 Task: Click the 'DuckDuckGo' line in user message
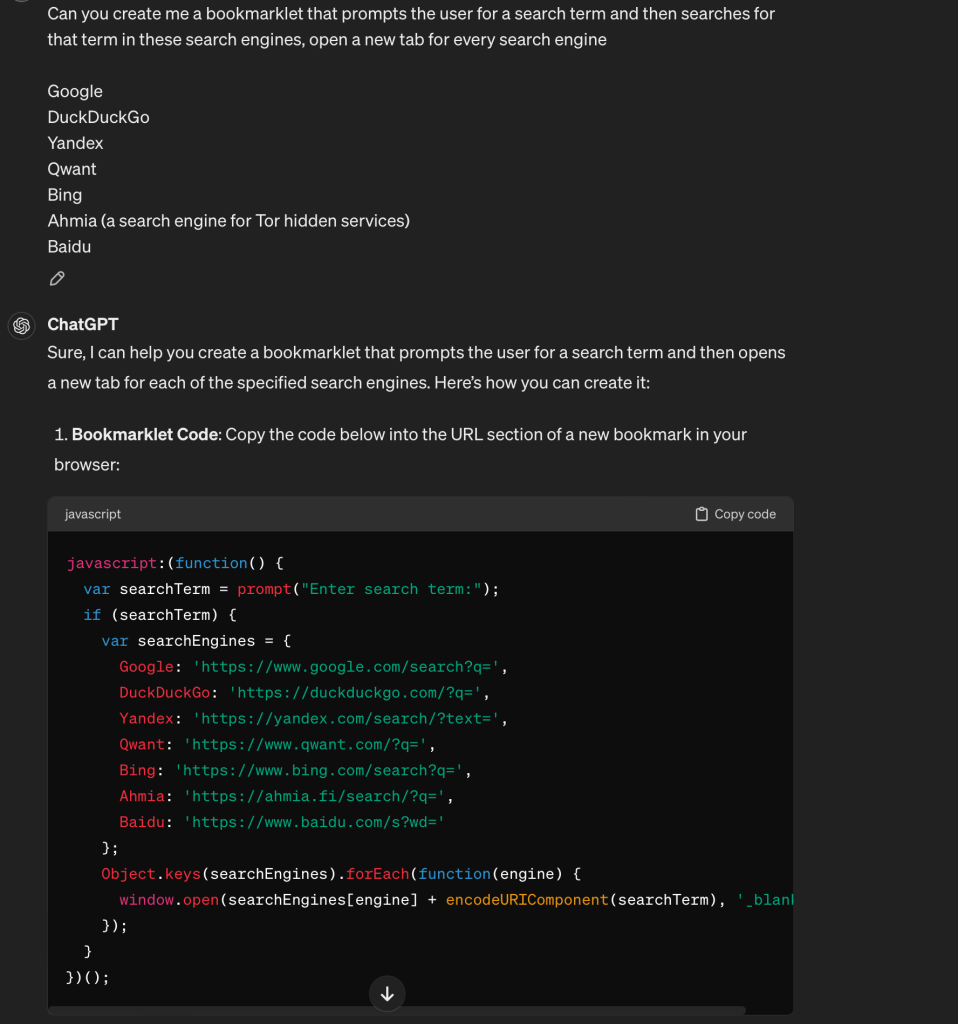pos(99,118)
